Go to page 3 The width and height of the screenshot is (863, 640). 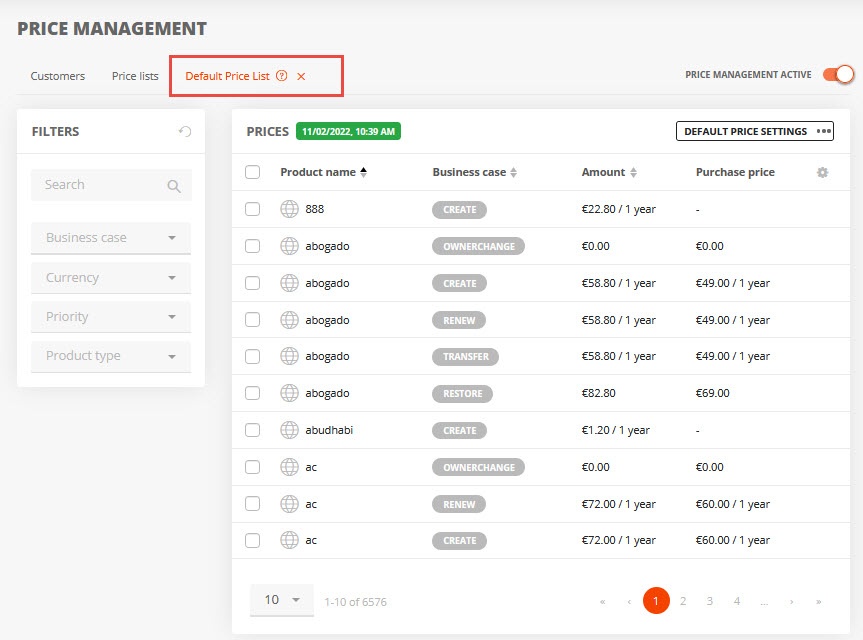(x=709, y=601)
